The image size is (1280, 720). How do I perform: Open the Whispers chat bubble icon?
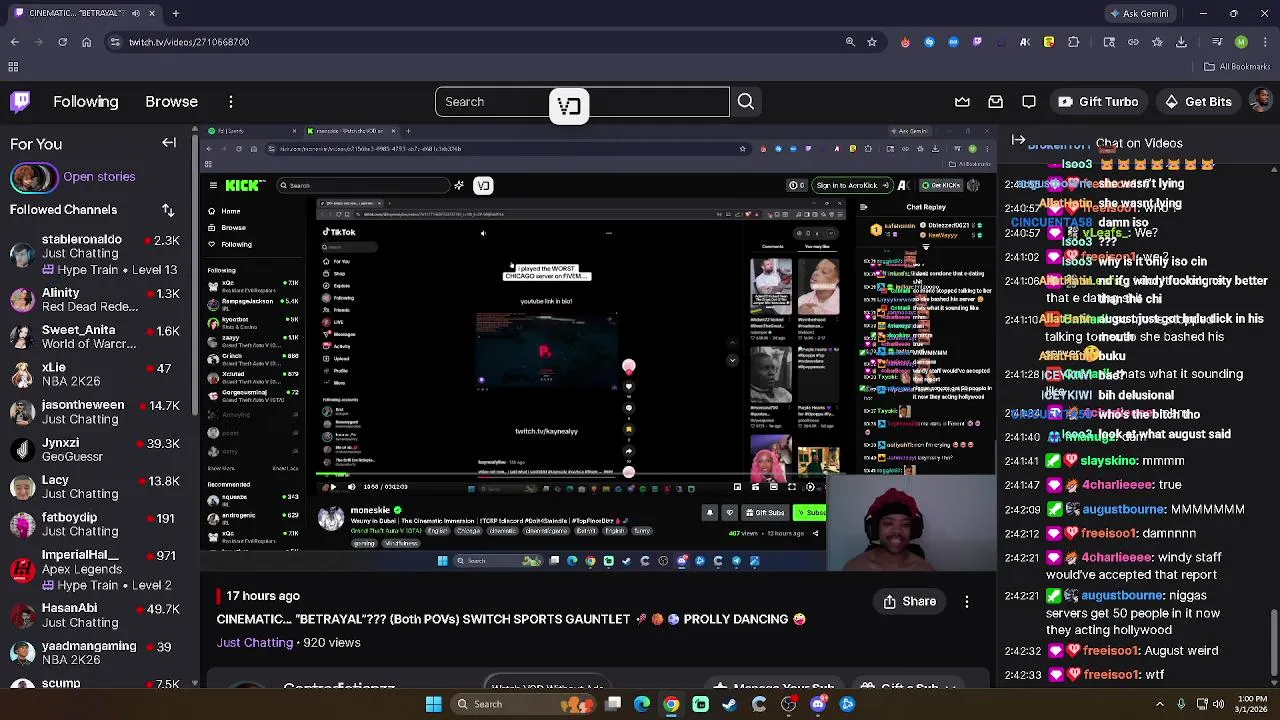pyautogui.click(x=1029, y=102)
